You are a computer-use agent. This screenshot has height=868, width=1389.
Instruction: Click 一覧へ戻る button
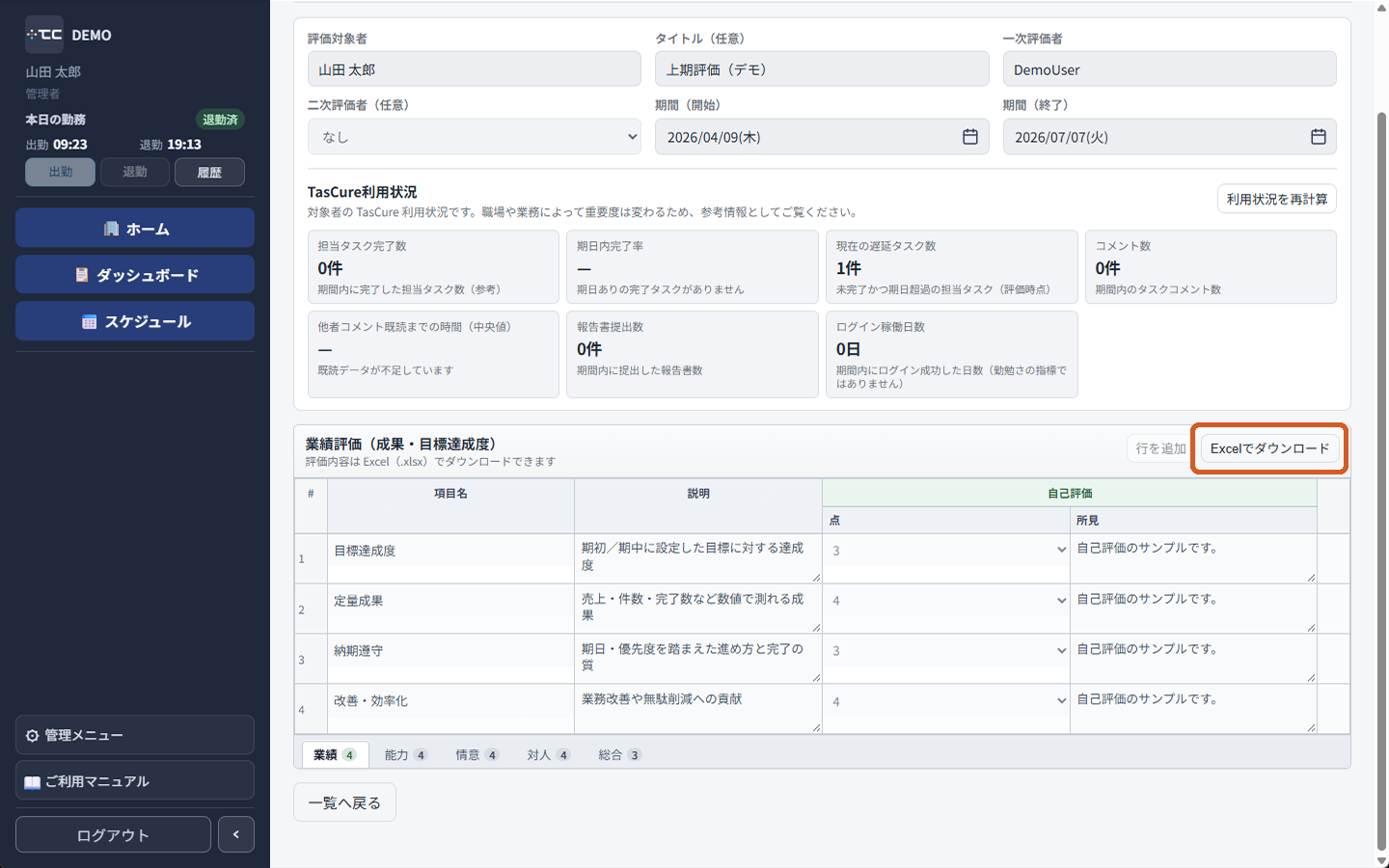coord(344,802)
